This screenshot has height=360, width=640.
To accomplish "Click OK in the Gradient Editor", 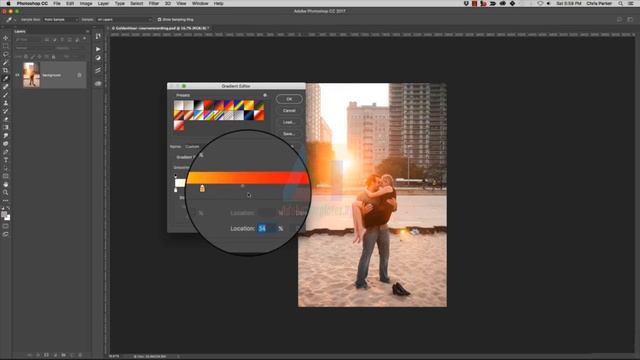I will 289,99.
